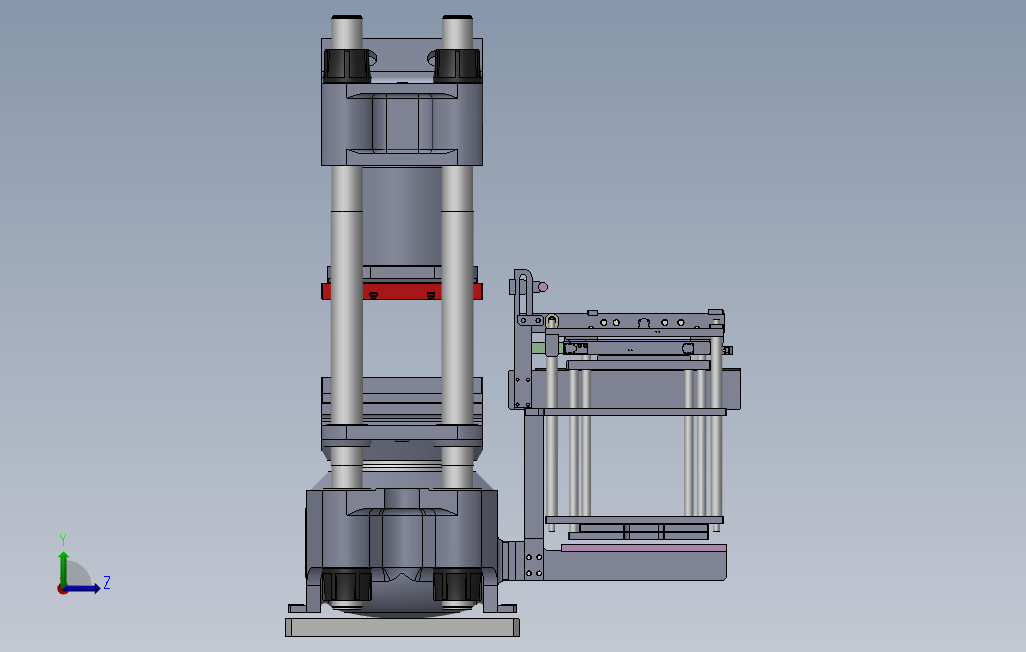The image size is (1026, 652).
Task: Select the pink knob on the lever arm
Action: (542, 287)
